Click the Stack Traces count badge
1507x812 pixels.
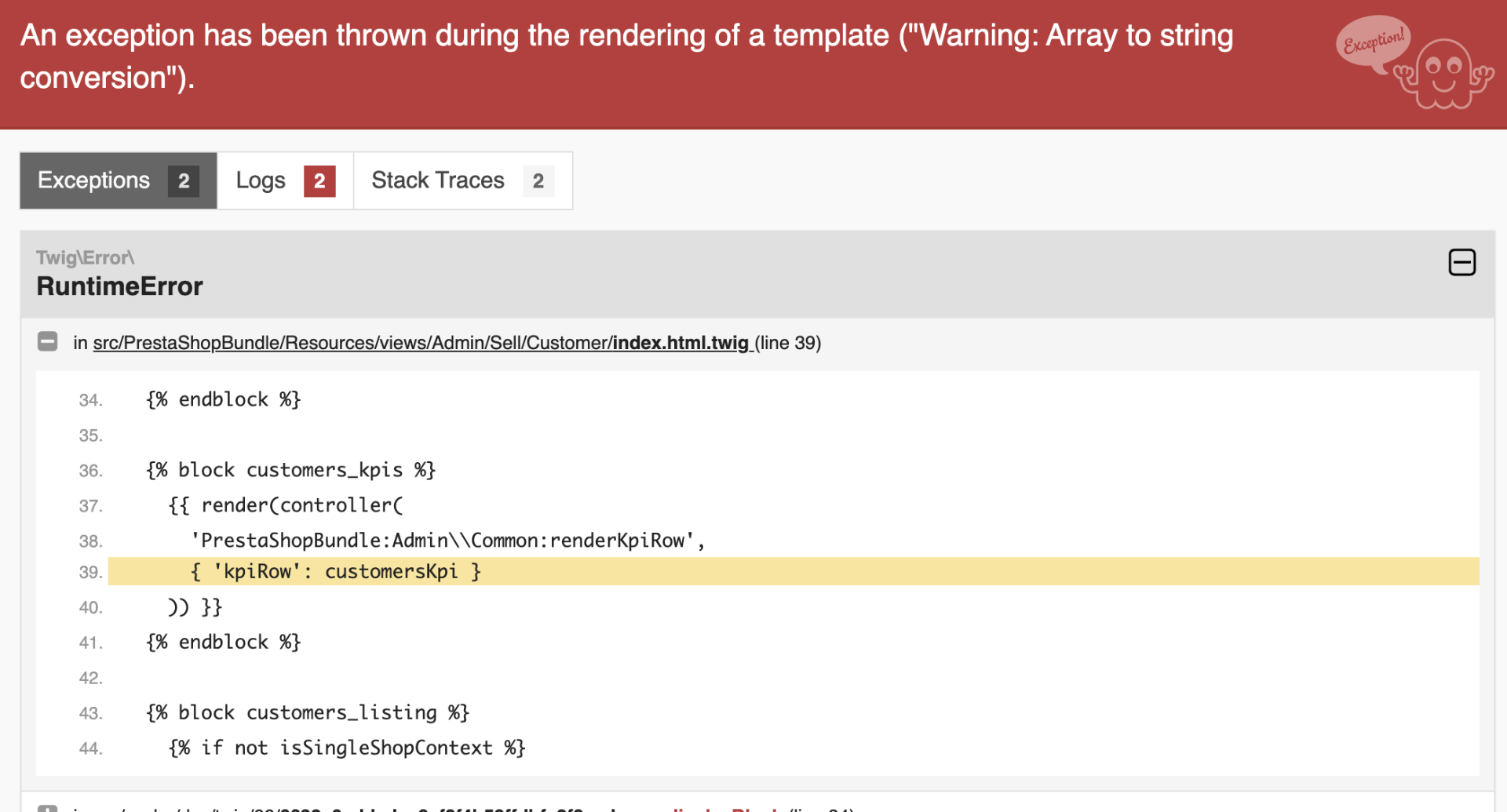point(538,181)
